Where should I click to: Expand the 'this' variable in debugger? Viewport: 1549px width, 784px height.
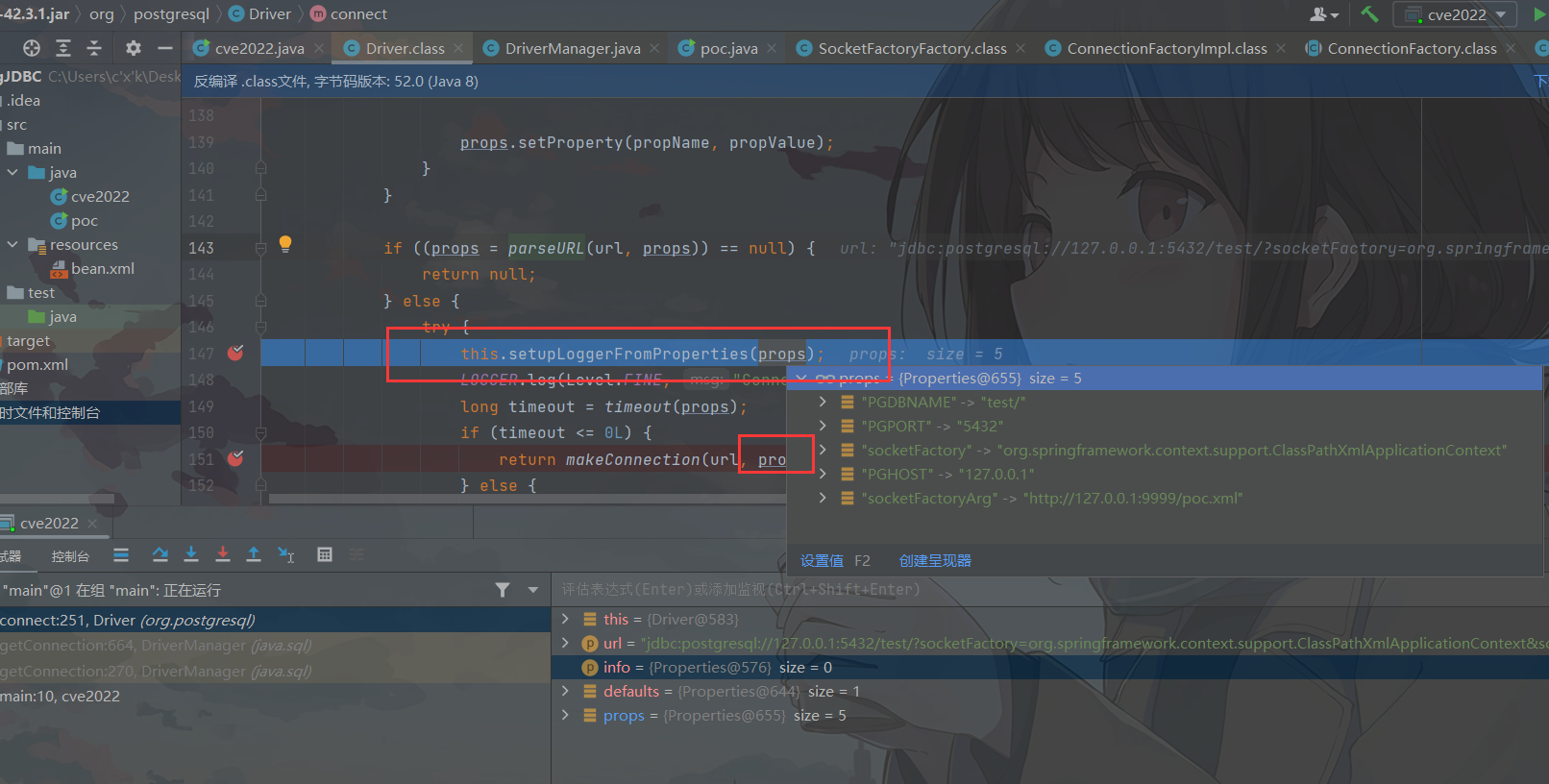pyautogui.click(x=565, y=619)
